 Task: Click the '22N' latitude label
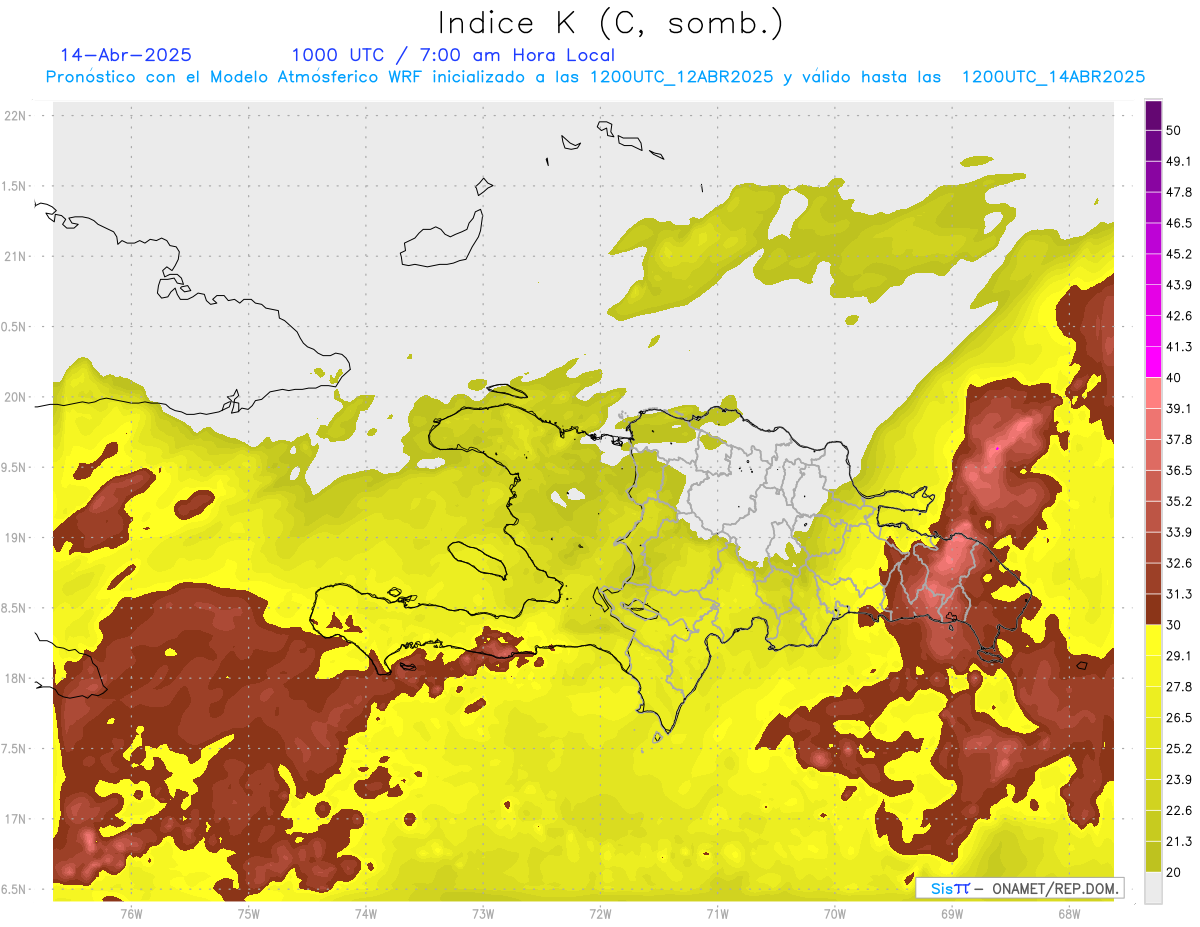pos(15,116)
